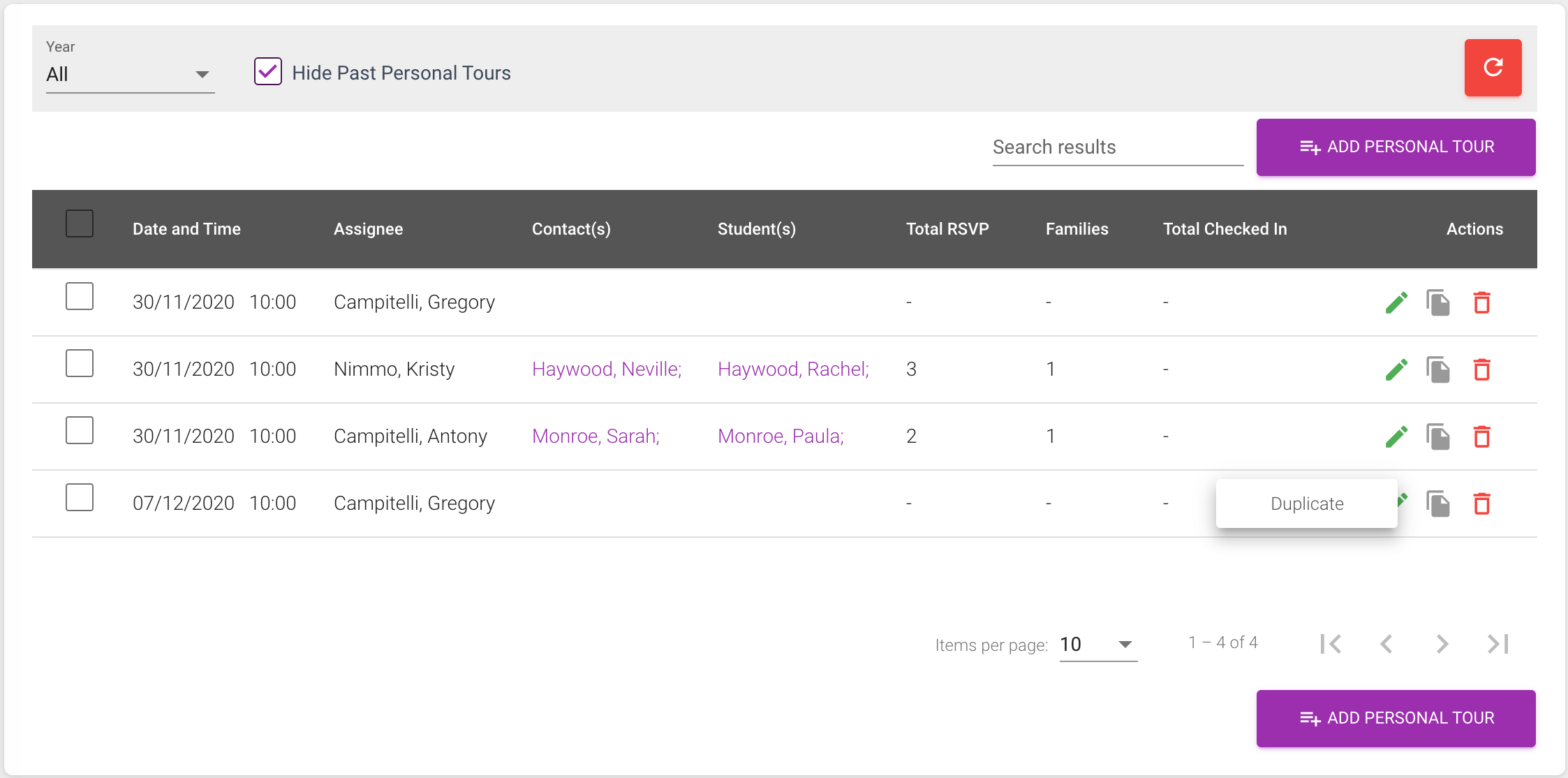The width and height of the screenshot is (1568, 778).
Task: Sort by the Date and Time column header
Action: click(x=186, y=229)
